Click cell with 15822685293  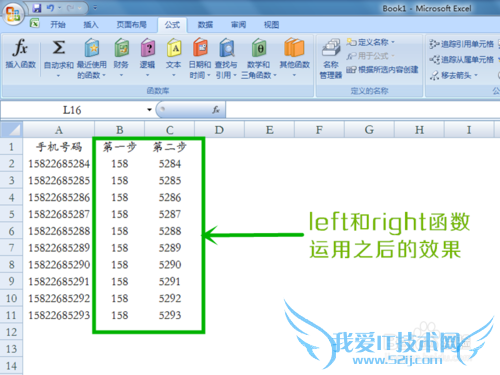pos(59,315)
